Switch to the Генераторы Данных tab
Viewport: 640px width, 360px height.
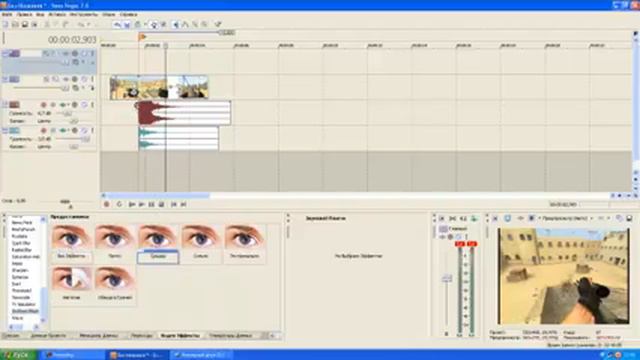tap(231, 336)
